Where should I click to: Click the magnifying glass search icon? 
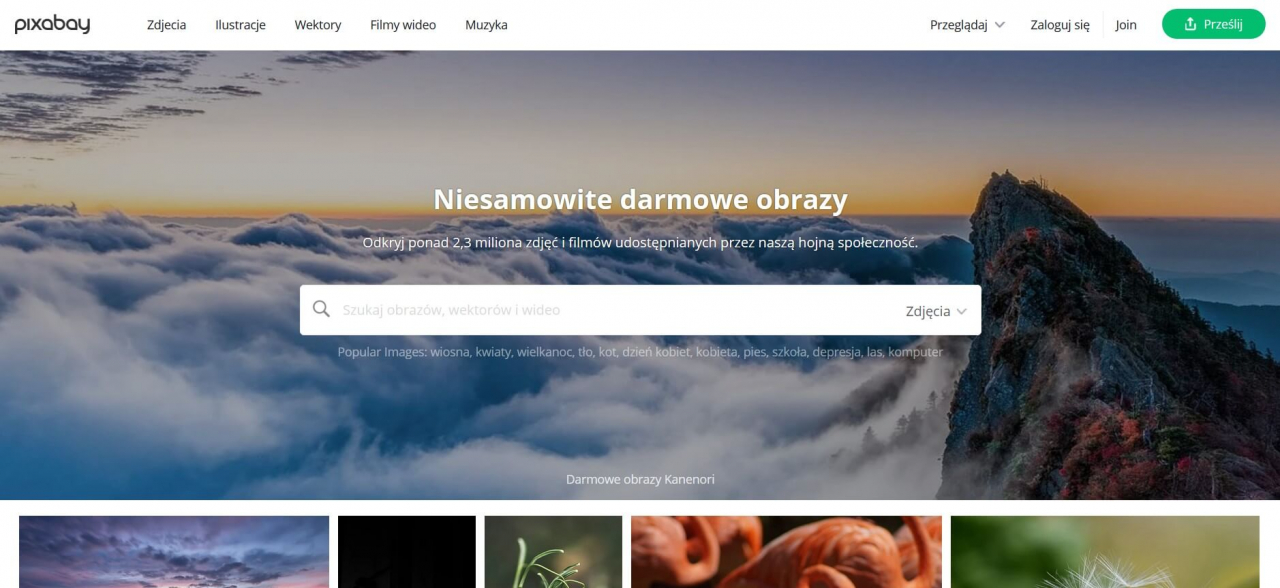(321, 309)
